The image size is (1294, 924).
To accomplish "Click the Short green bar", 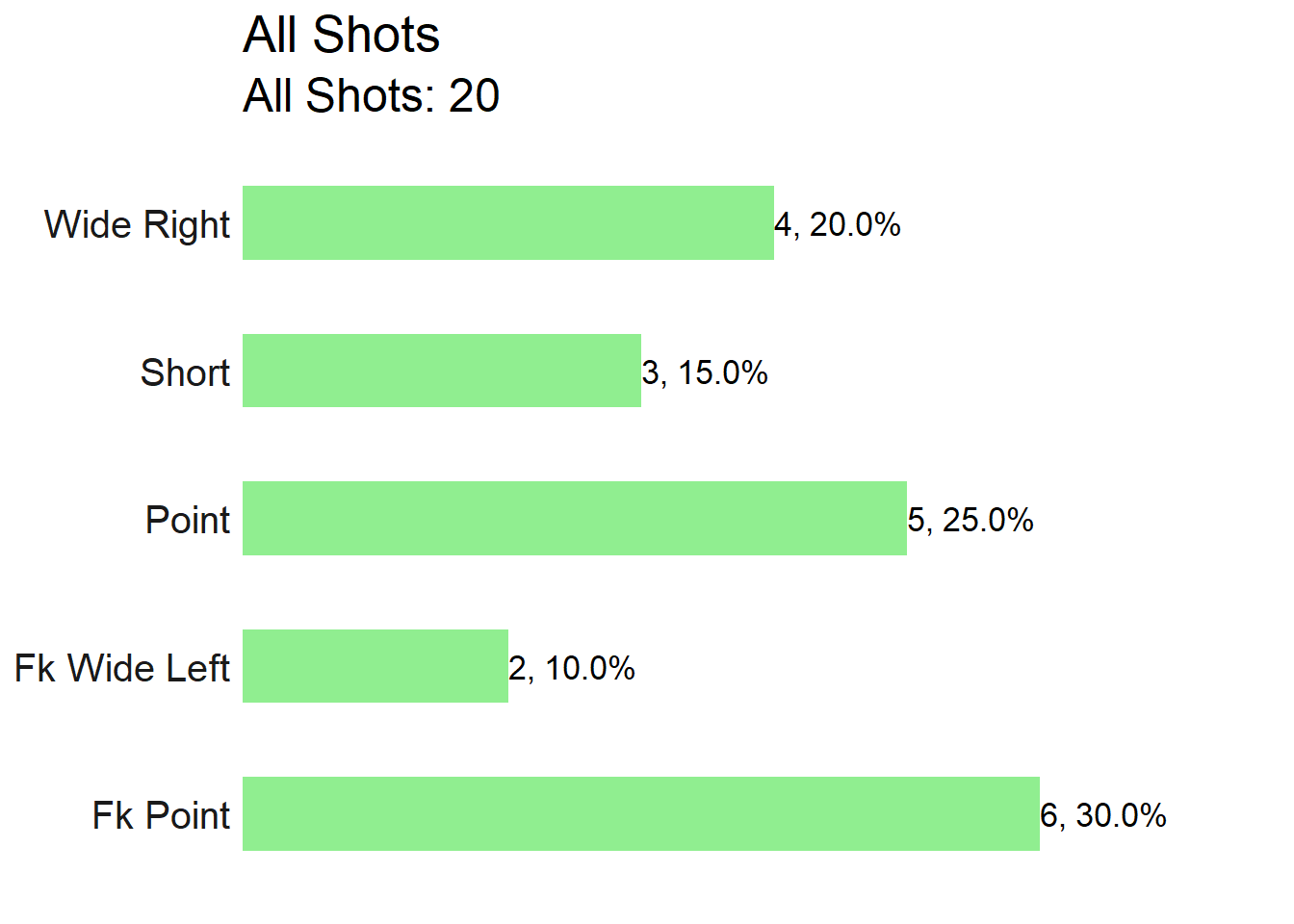I will point(442,371).
